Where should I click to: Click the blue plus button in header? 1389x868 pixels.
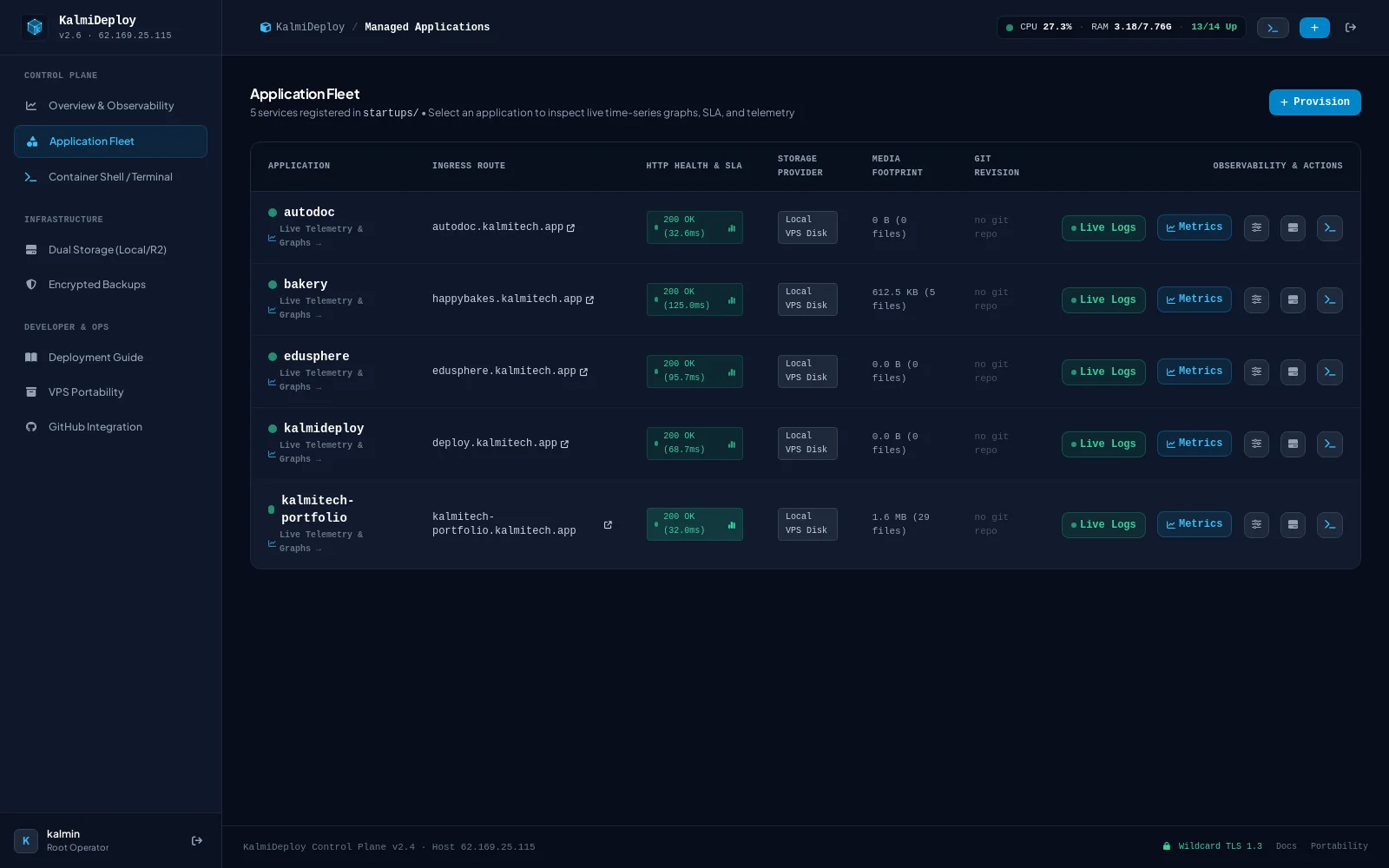point(1314,28)
